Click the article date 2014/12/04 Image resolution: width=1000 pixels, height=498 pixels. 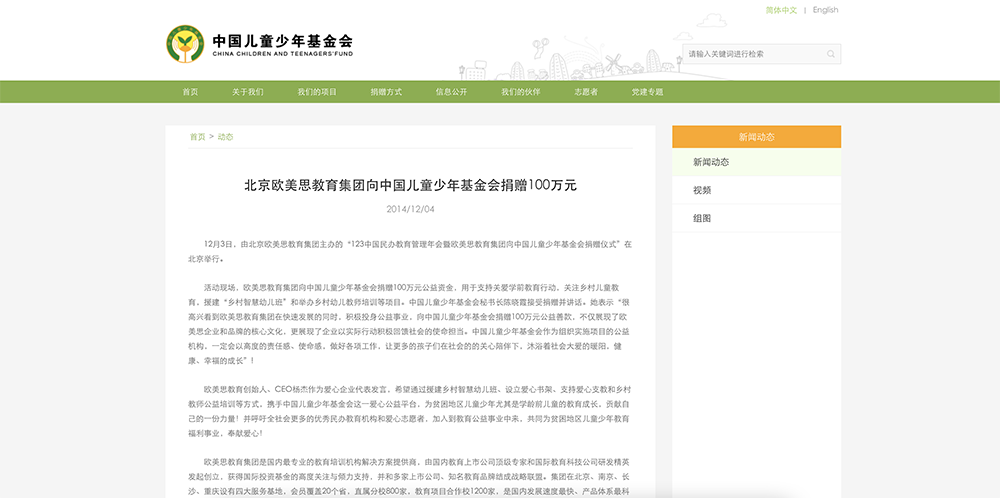[411, 209]
